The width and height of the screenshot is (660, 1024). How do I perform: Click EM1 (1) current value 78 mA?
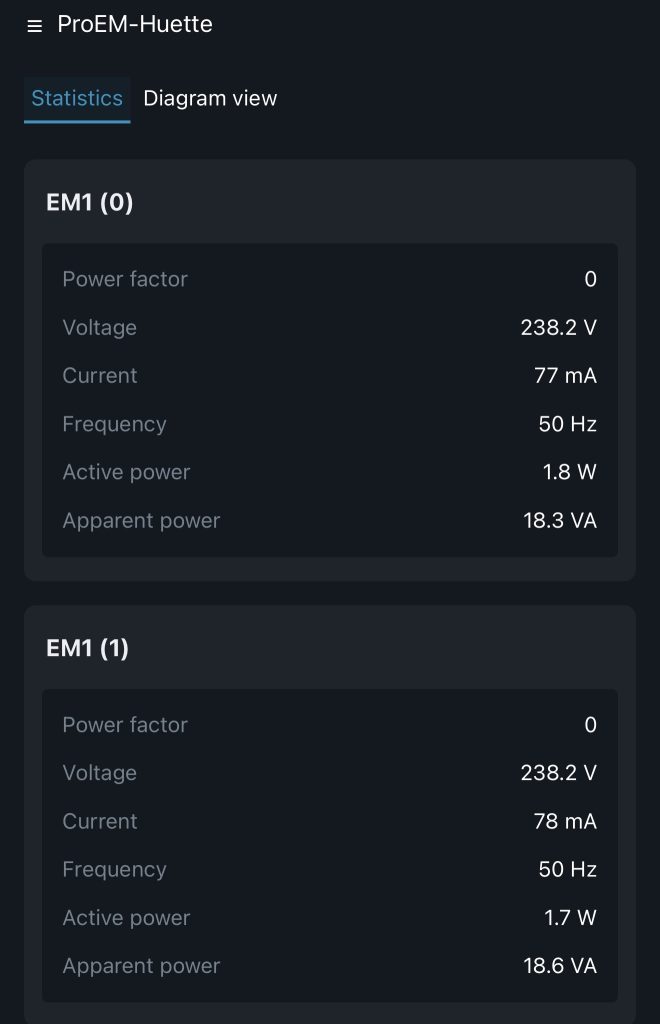click(x=565, y=822)
